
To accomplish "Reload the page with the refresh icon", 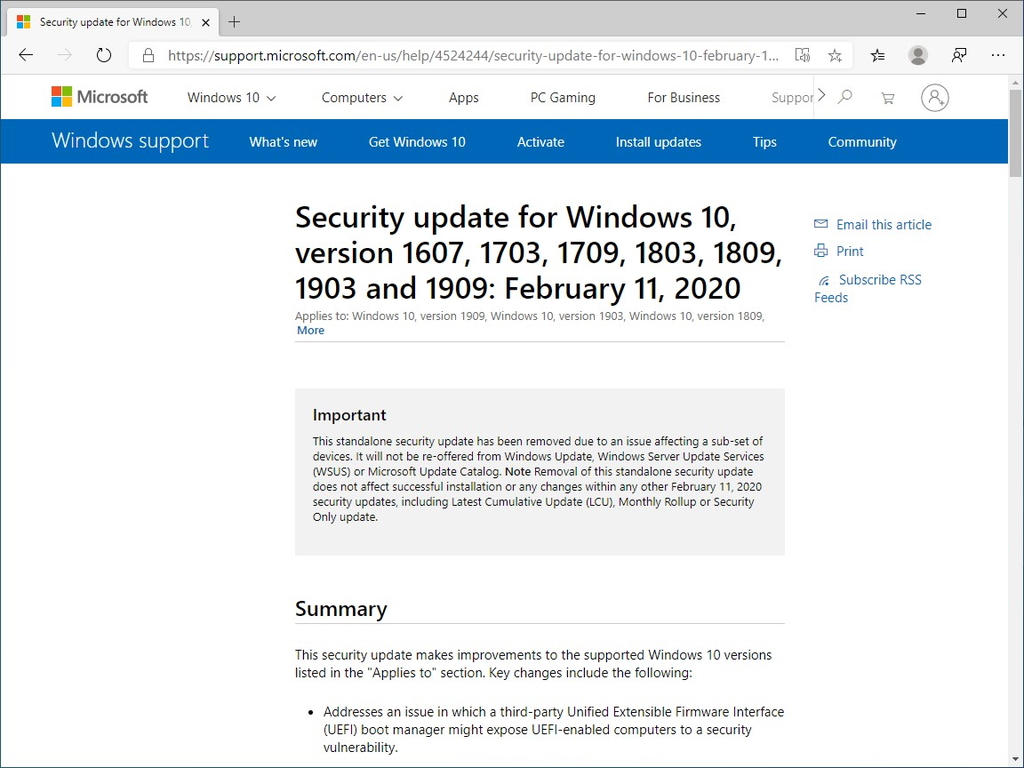I will [103, 56].
